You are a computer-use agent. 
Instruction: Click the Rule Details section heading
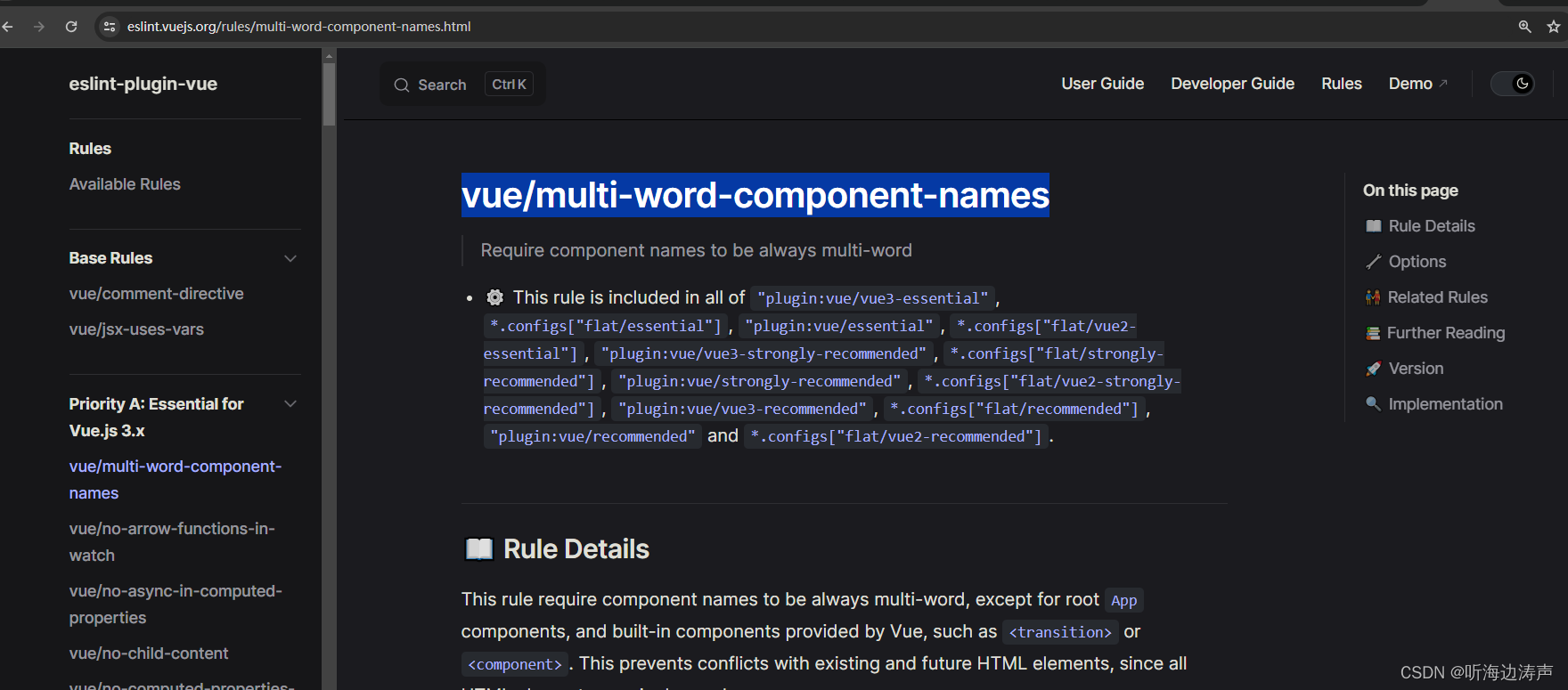(x=576, y=549)
